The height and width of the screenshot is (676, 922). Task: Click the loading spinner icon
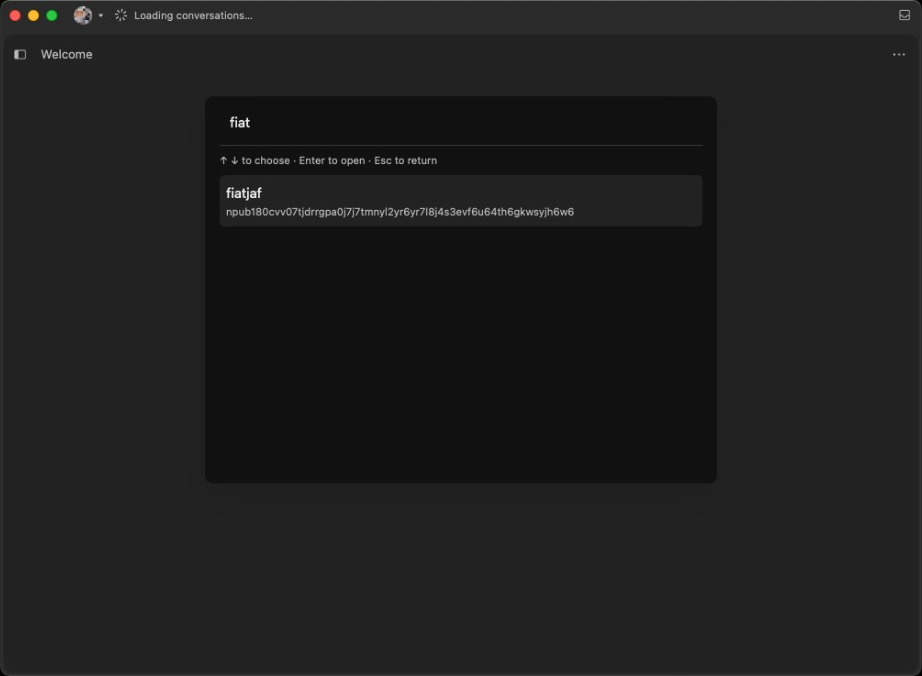tap(121, 15)
